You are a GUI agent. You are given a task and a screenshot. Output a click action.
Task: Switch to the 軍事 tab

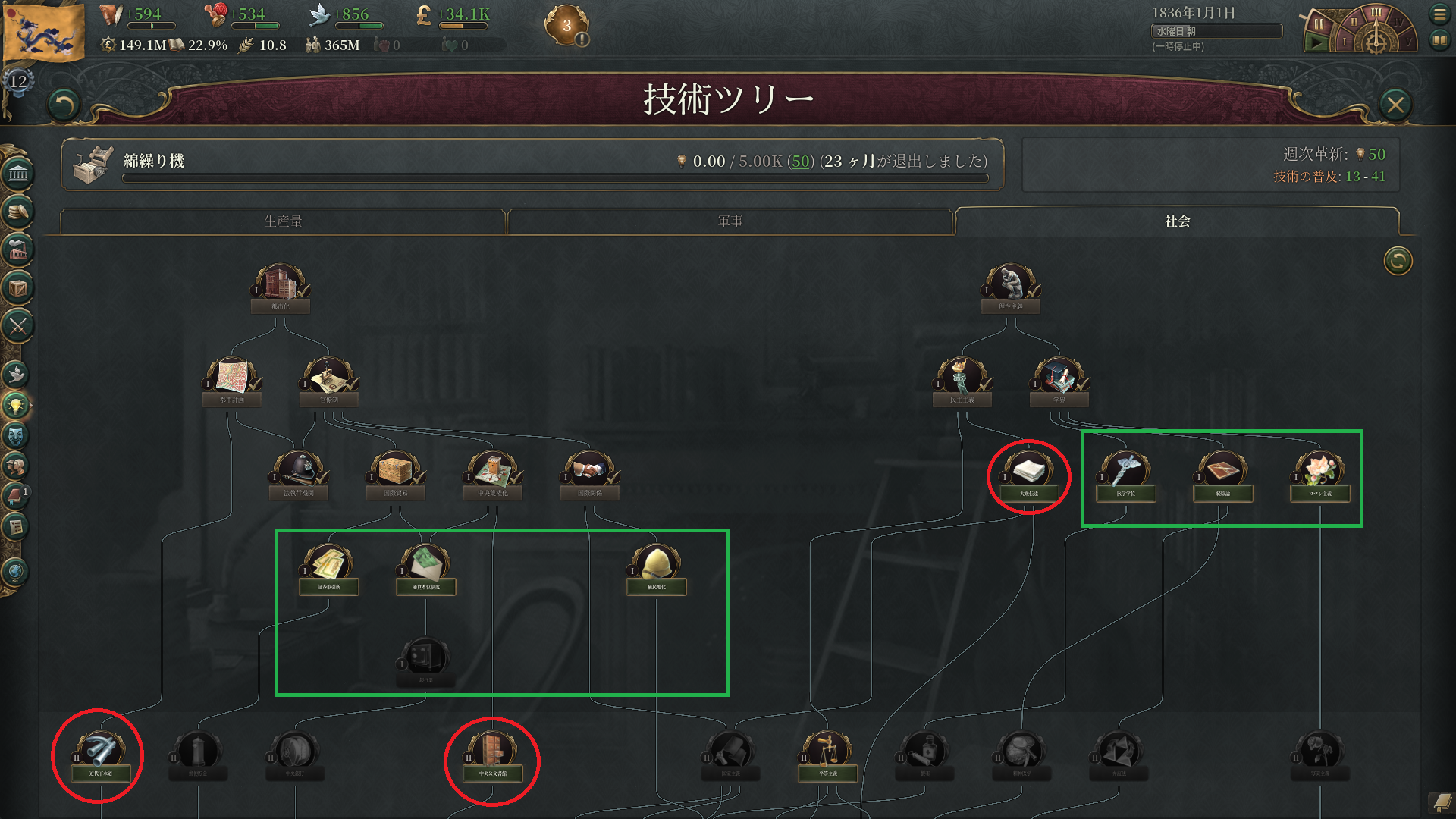(x=730, y=221)
